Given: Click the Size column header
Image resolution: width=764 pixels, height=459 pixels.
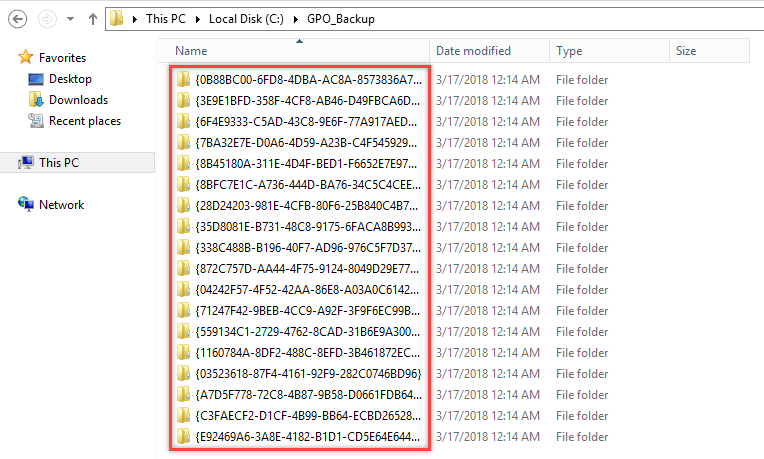Looking at the screenshot, I should (x=709, y=51).
